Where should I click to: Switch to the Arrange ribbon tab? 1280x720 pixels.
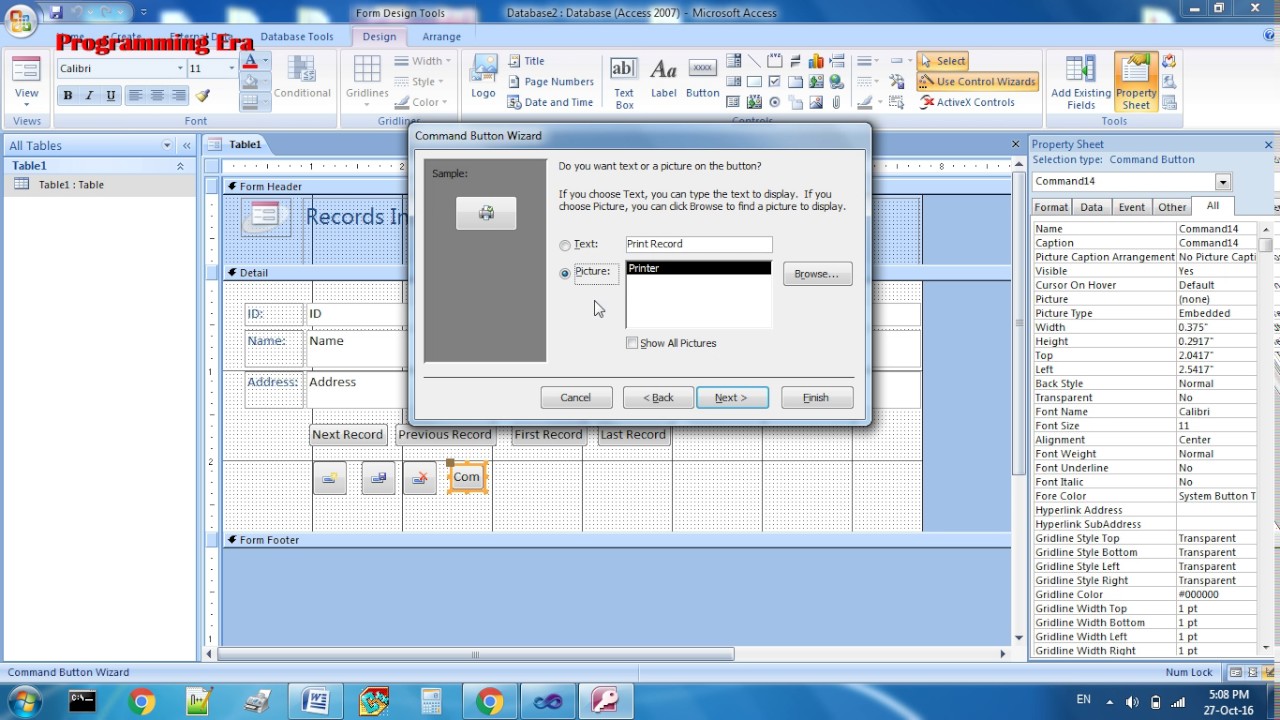(x=441, y=37)
